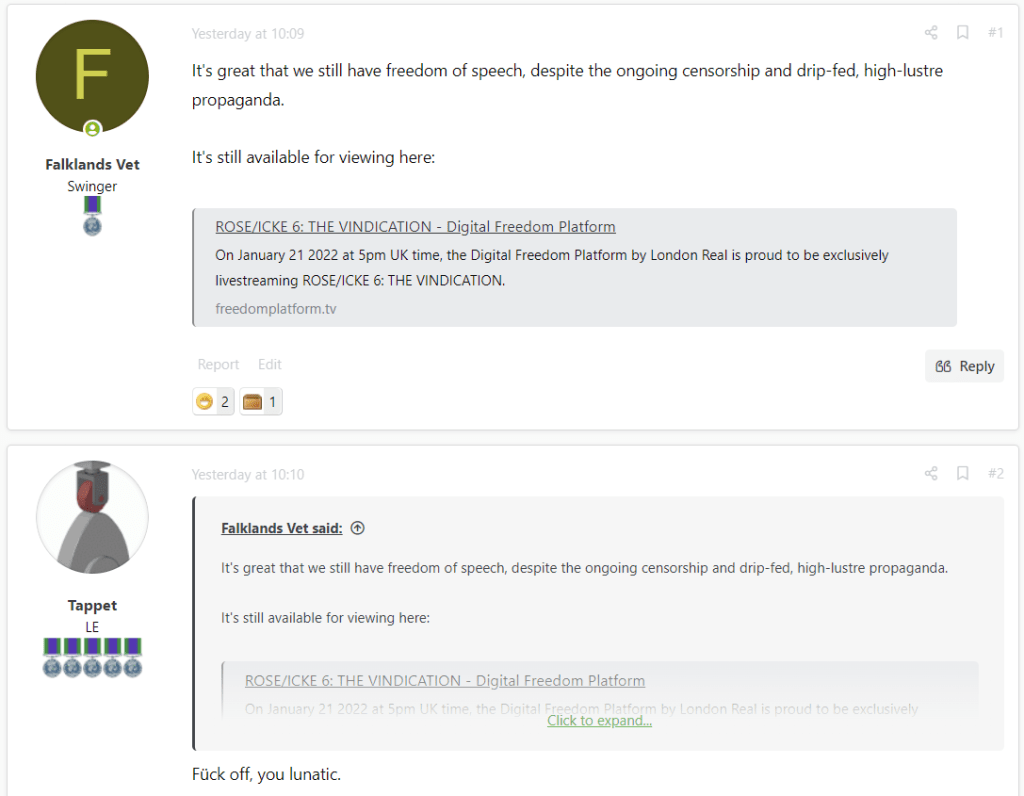This screenshot has width=1024, height=796.
Task: Click to expand the quoted post
Action: click(599, 720)
